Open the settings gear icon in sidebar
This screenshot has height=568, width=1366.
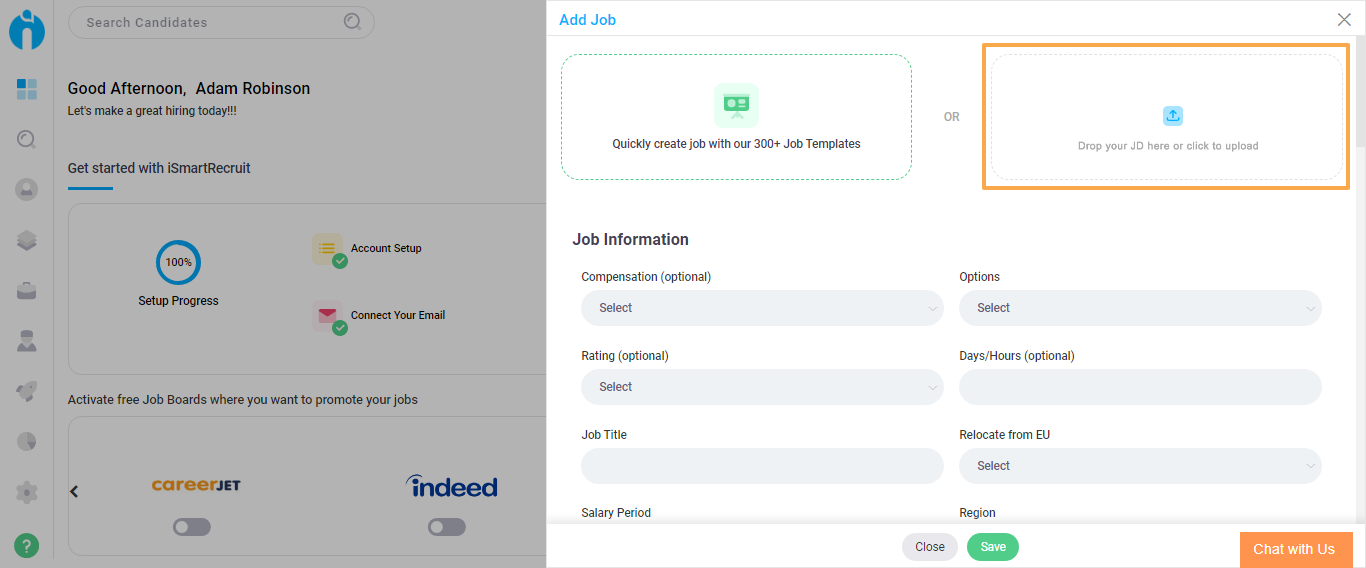pyautogui.click(x=27, y=492)
